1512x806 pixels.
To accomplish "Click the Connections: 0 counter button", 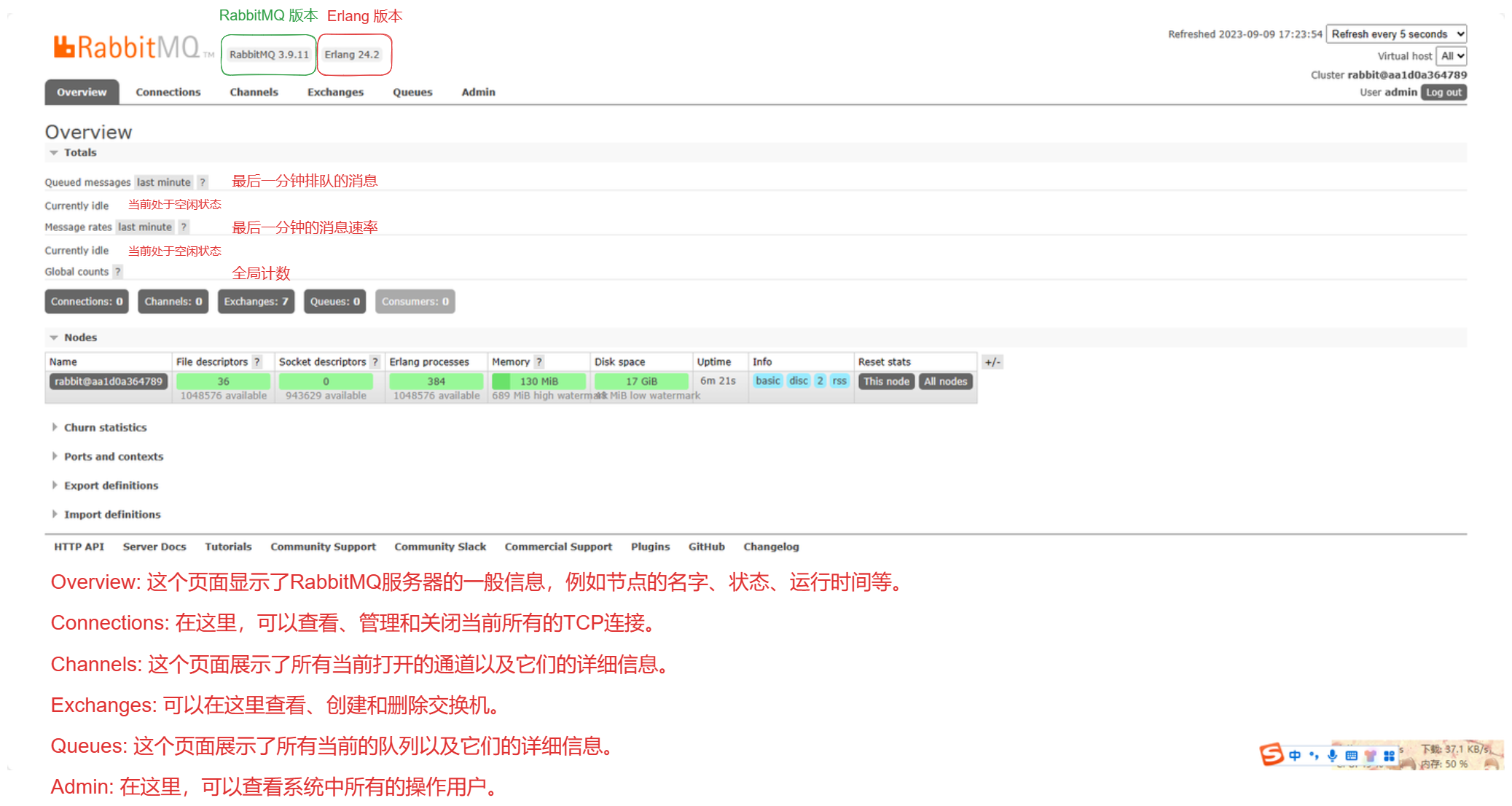I will [x=87, y=302].
